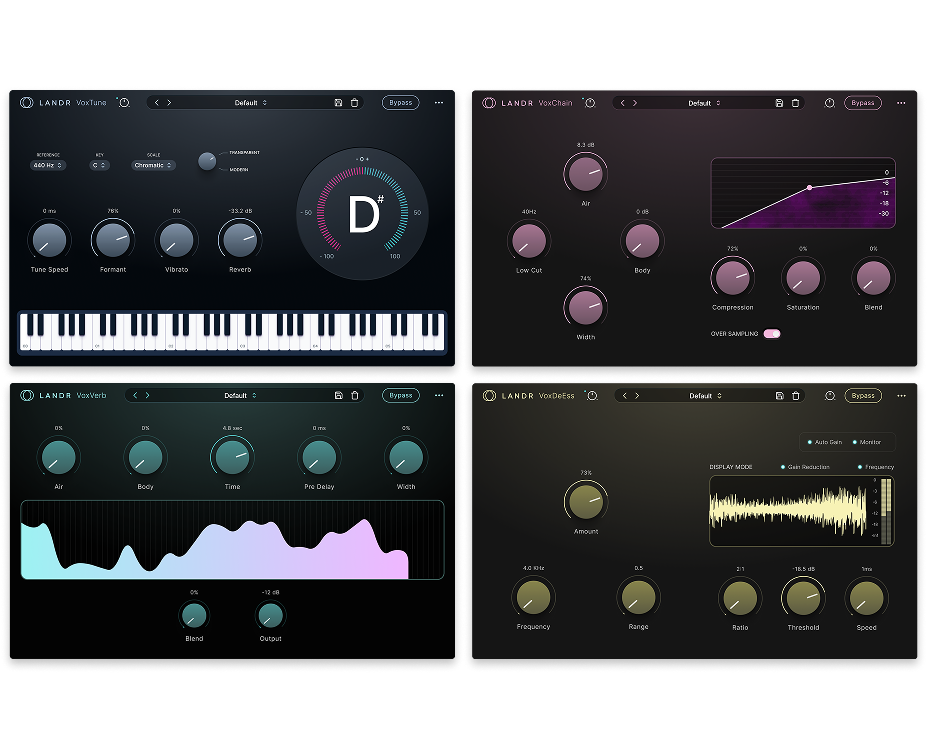The width and height of the screenshot is (927, 749).
Task: Go to next preset in VoxChain
Action: click(635, 103)
